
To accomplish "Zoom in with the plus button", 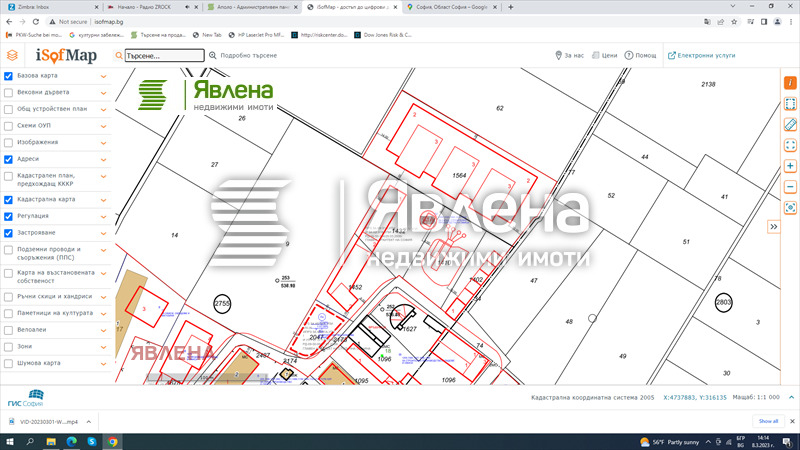I will 790,166.
